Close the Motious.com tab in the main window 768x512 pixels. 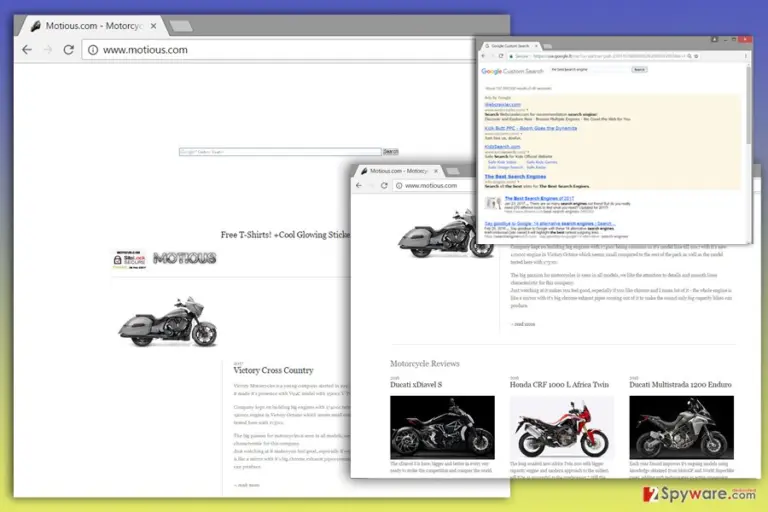(x=153, y=26)
